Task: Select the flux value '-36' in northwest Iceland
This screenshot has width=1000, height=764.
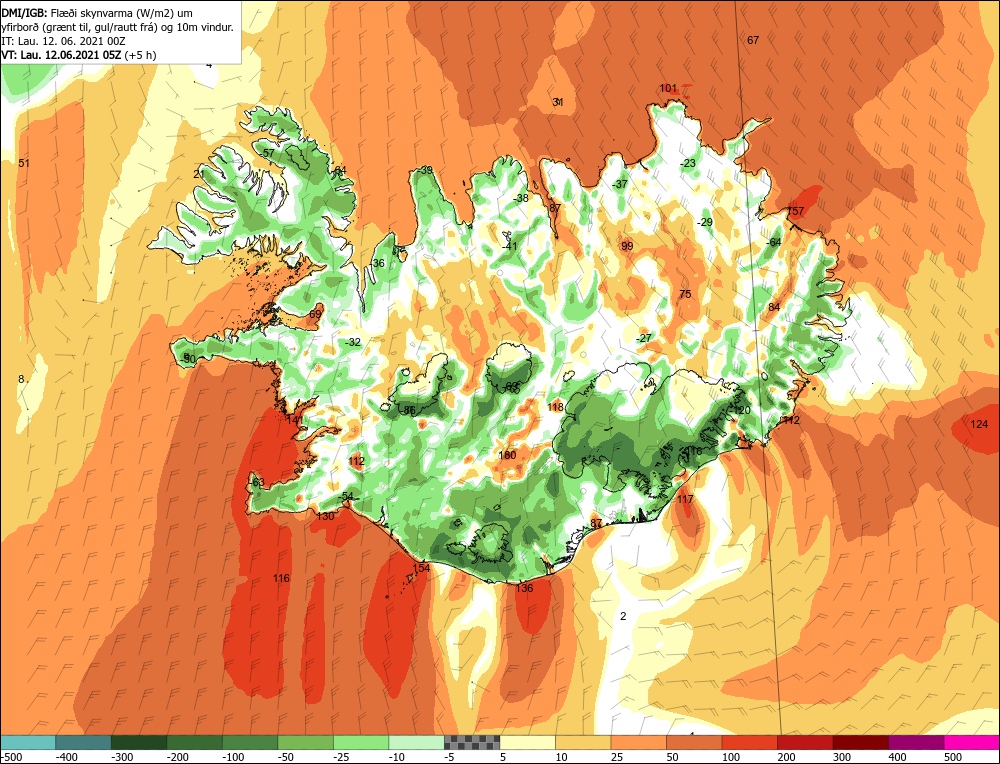Action: coord(378,263)
